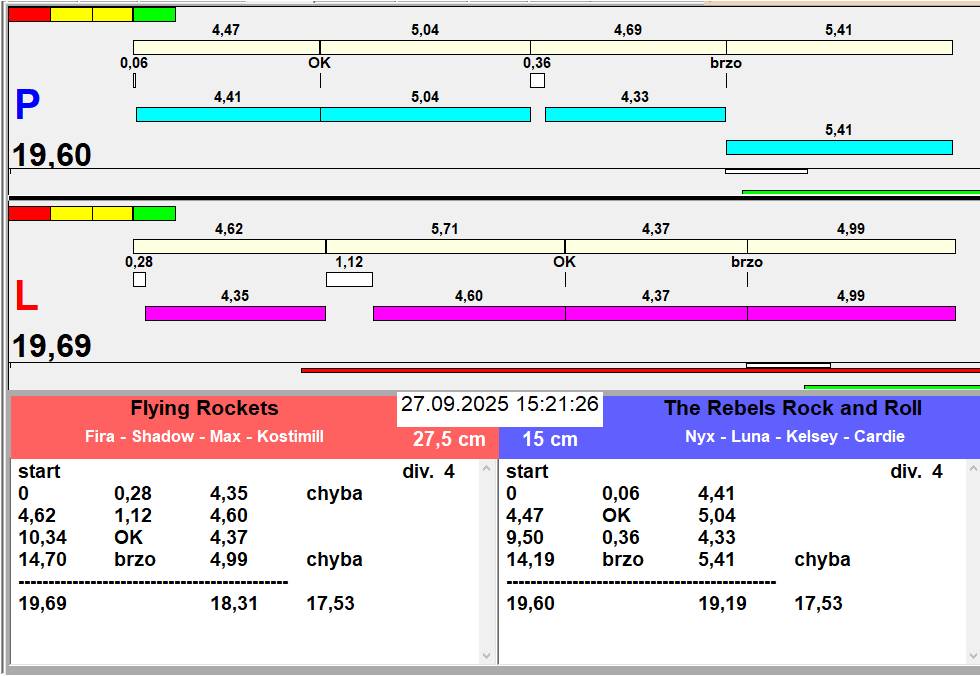Click start in the Flying Rockets table
The width and height of the screenshot is (980, 676).
tap(39, 472)
